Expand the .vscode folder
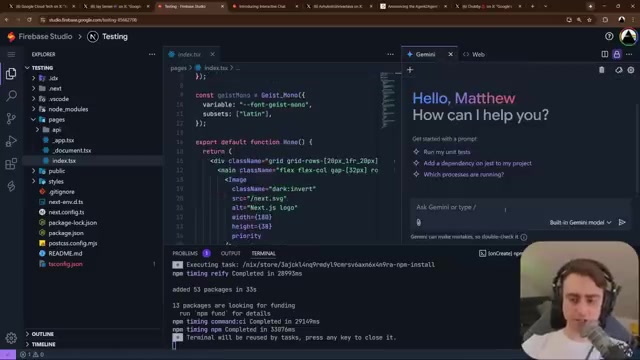640x360 pixels. [x=33, y=99]
